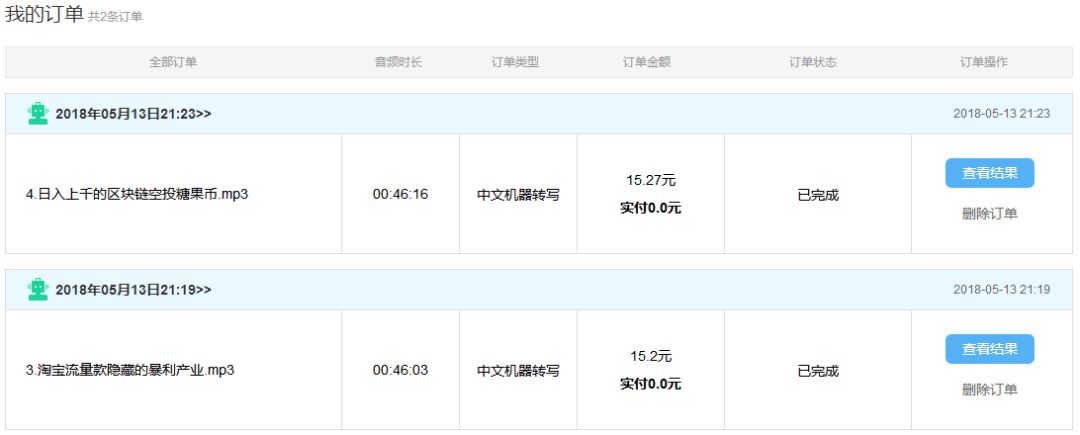The height and width of the screenshot is (435, 1080).
Task: Click 中文机器转写 in the 00:46:03 row
Action: (519, 372)
